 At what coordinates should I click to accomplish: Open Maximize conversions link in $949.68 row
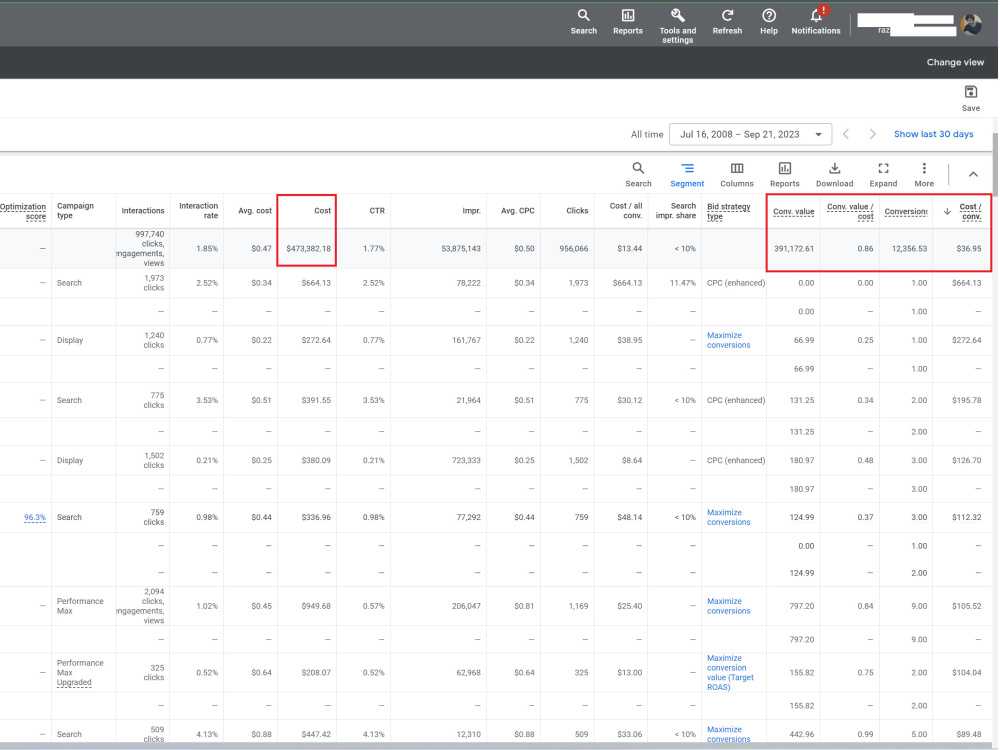point(728,606)
